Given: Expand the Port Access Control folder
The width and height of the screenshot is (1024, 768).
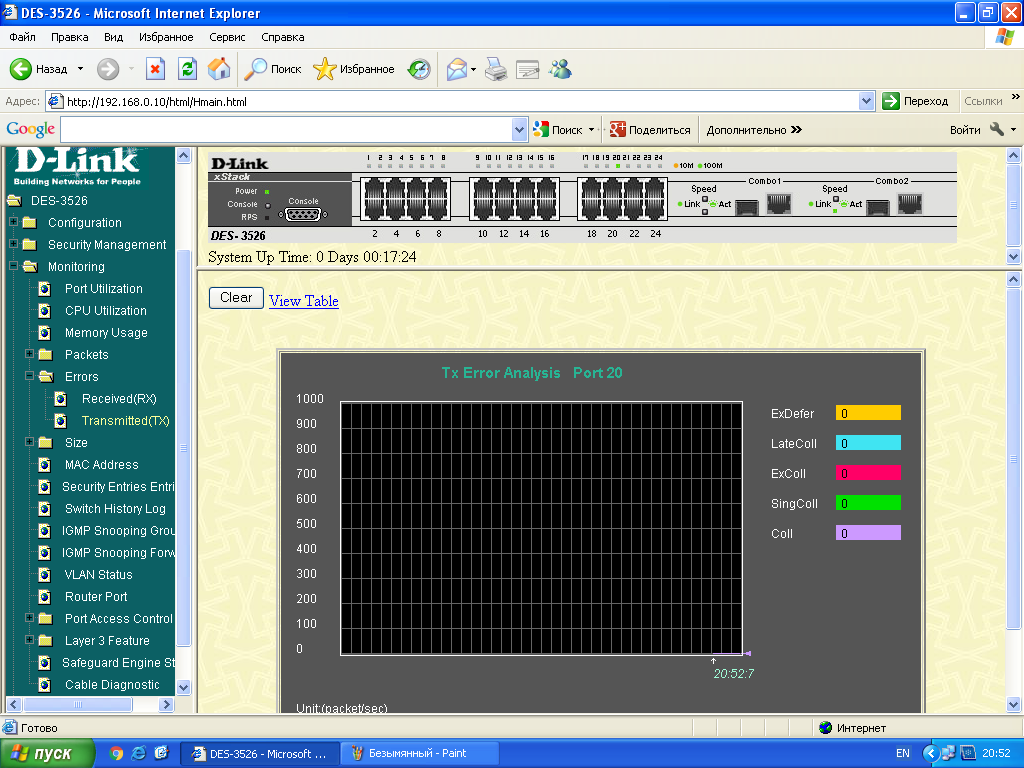Looking at the screenshot, I should 29,617.
